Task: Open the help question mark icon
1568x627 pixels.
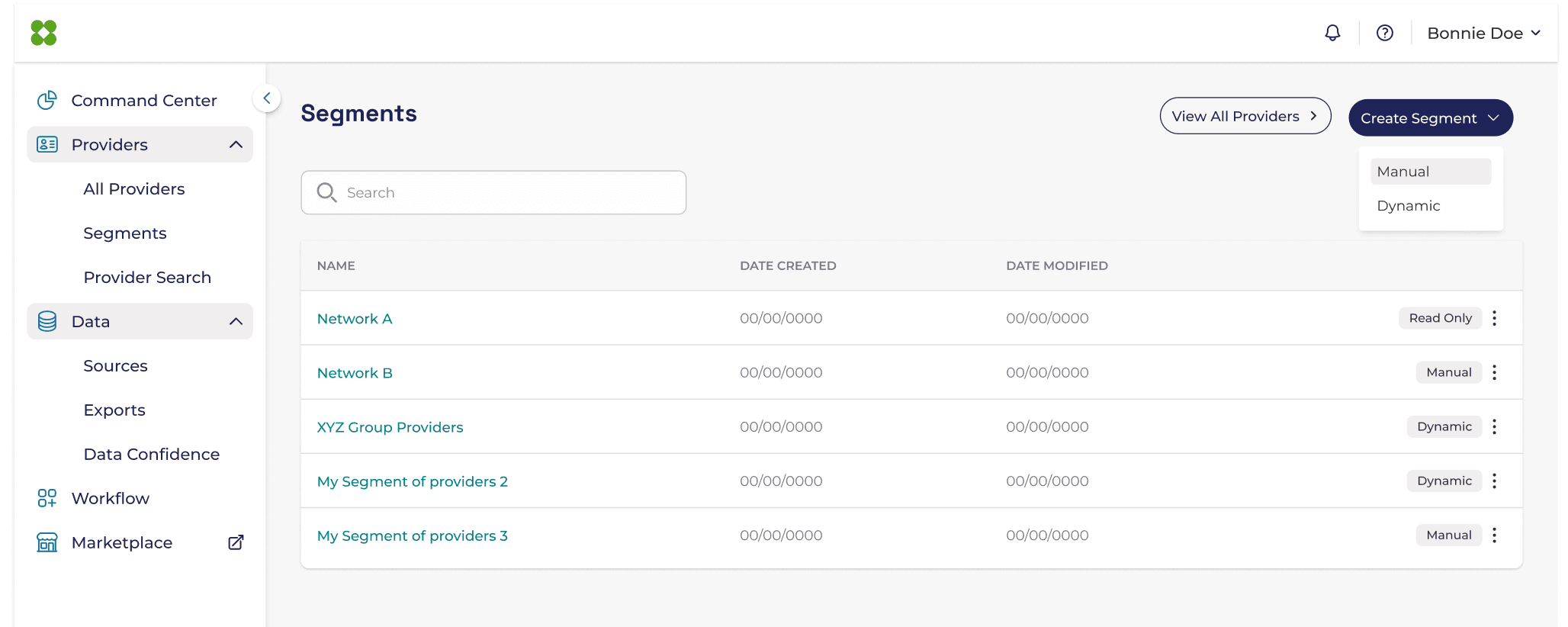Action: pos(1385,33)
